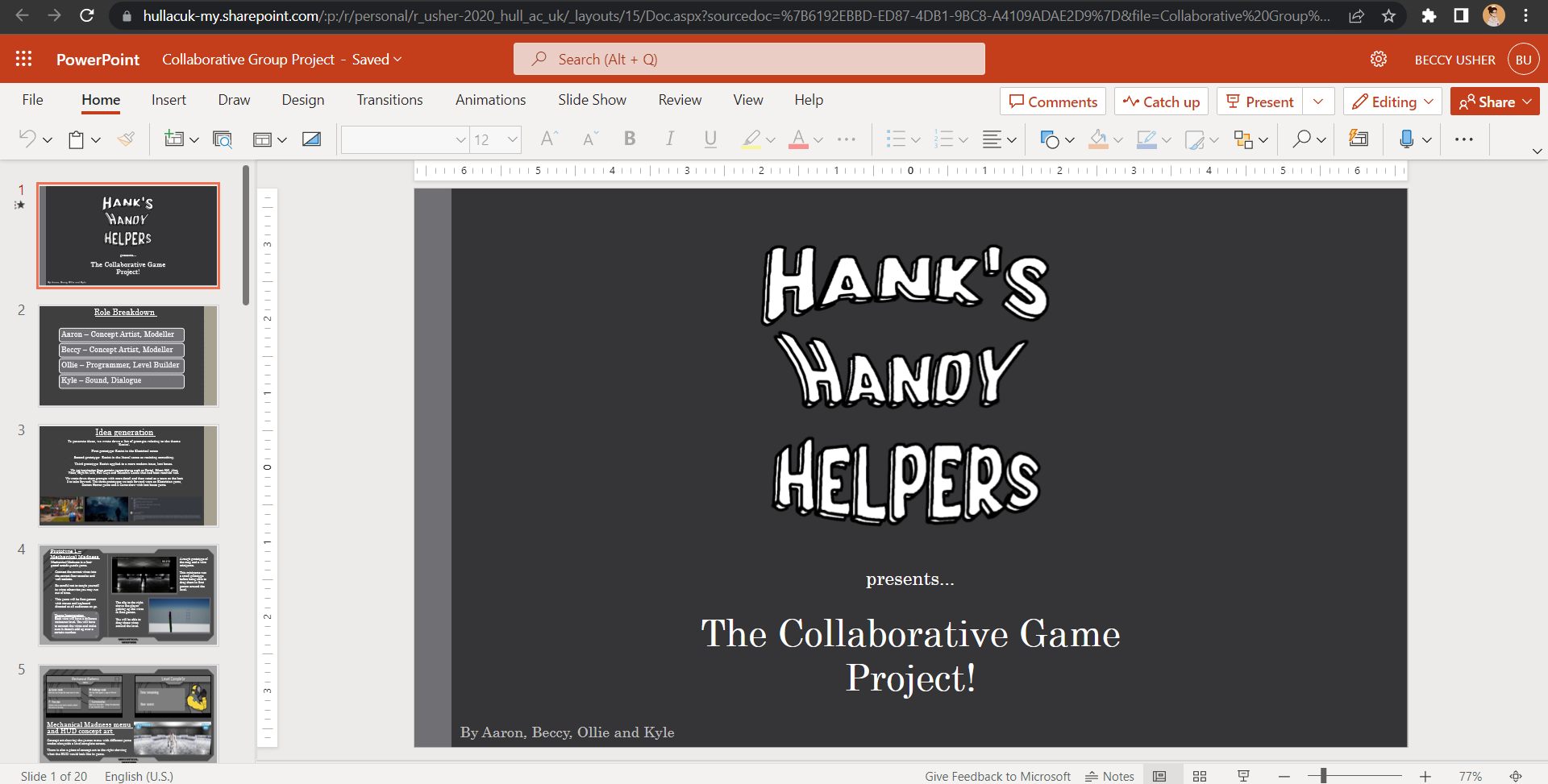Click the Dictate microphone icon
1548x784 pixels.
(1406, 139)
